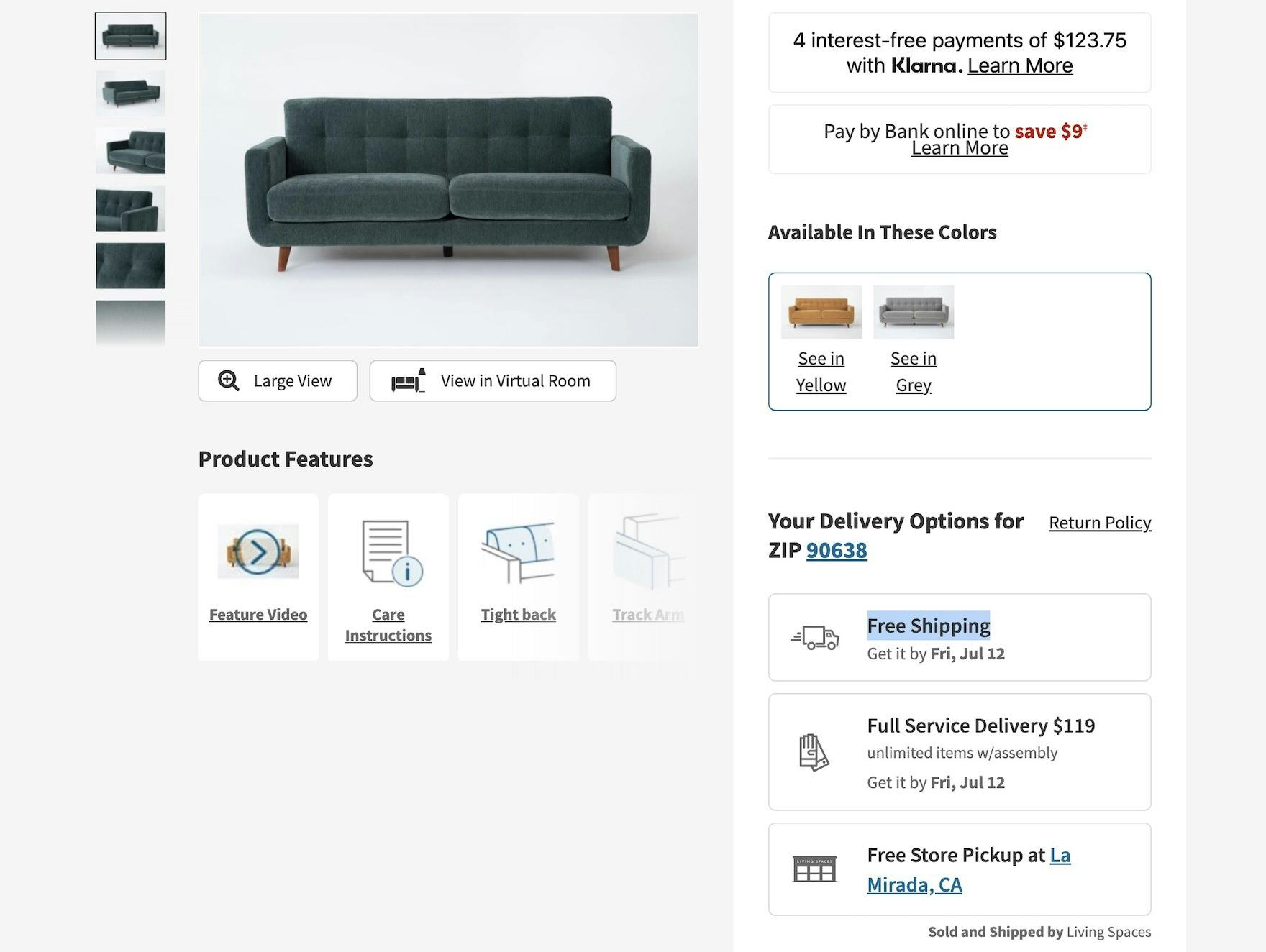
Task: Select the grey sofa color swatch
Action: 914,312
